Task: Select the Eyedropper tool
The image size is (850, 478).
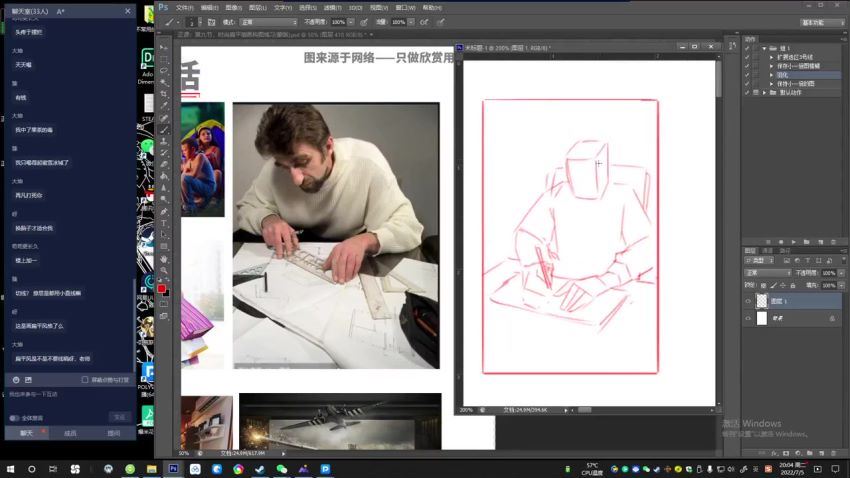Action: (164, 106)
